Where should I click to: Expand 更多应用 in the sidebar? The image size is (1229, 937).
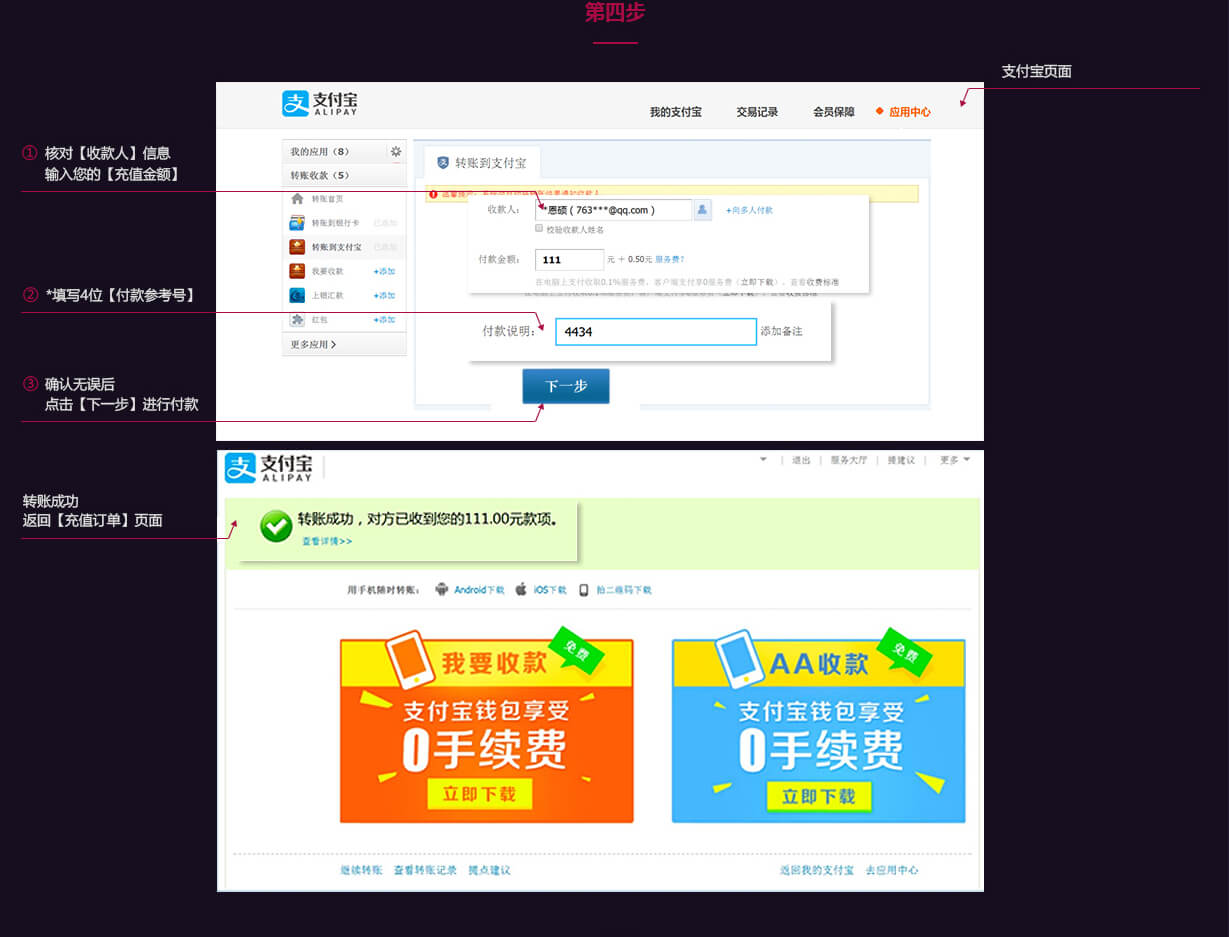(313, 345)
